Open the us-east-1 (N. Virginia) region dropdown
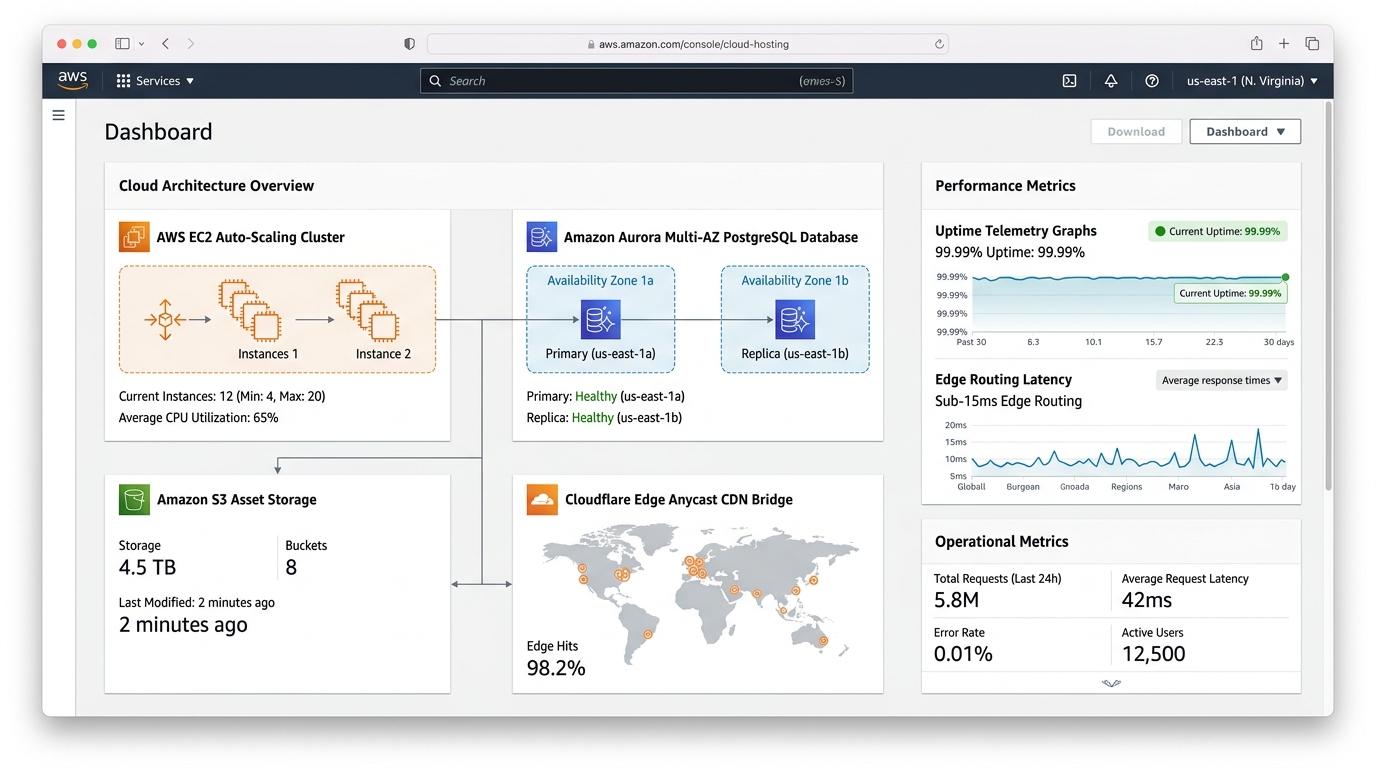 (x=1252, y=81)
